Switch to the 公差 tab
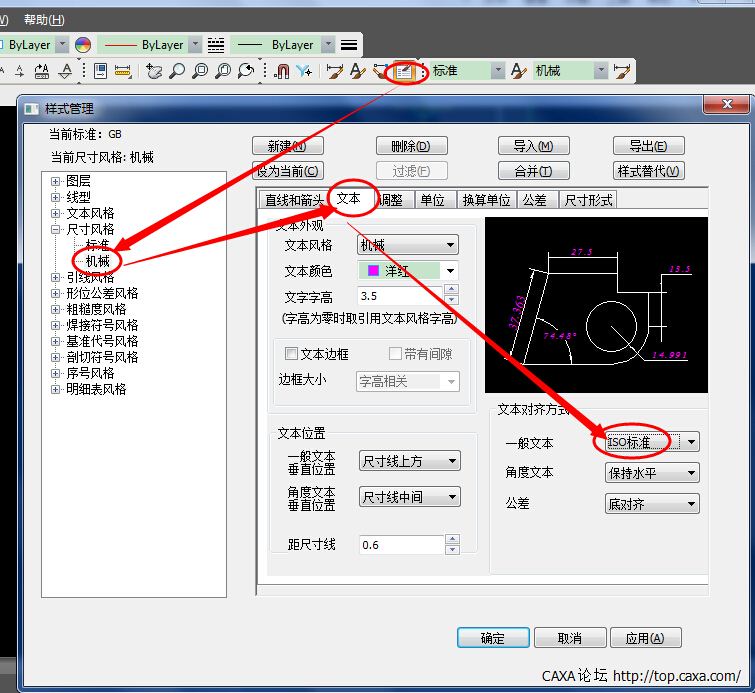Screen dimensions: 755x693 [x=535, y=200]
